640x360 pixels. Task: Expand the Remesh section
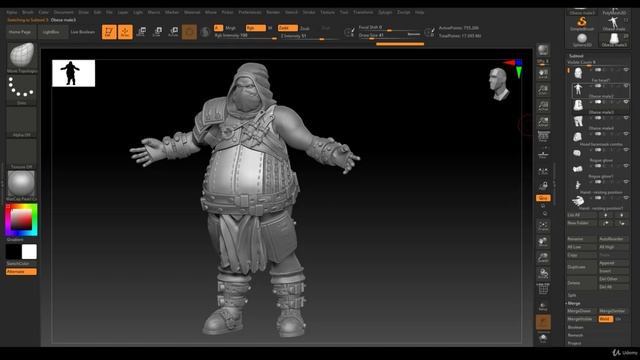click(575, 335)
